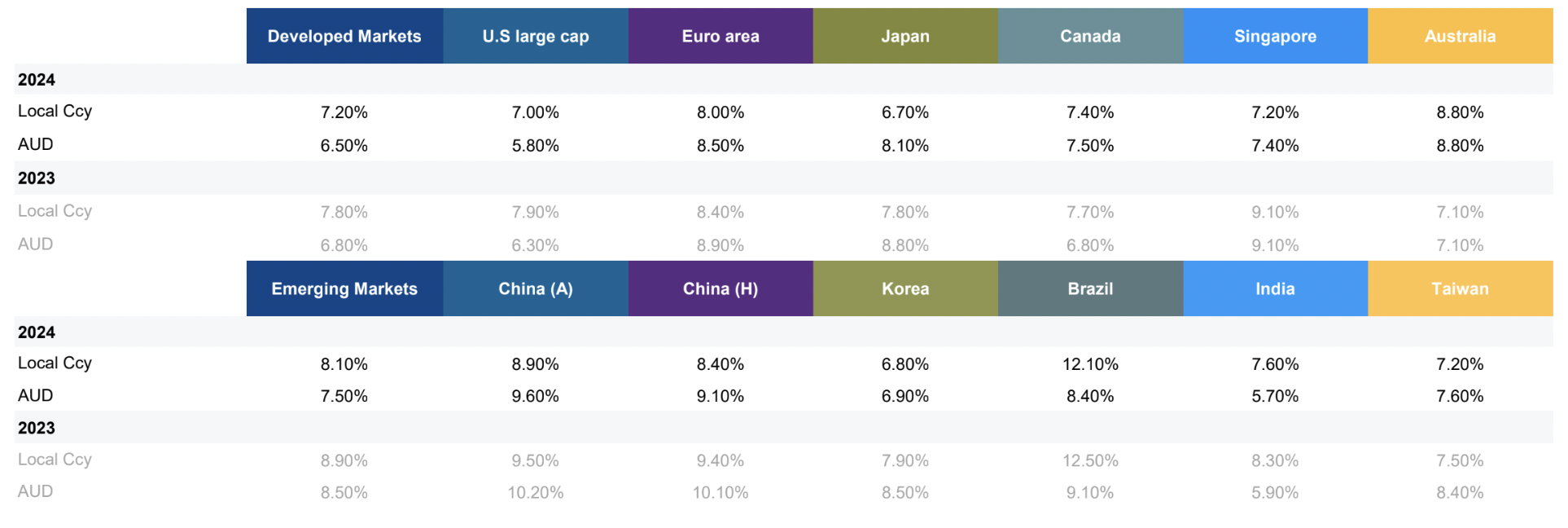
Task: Click Brazil's 12.10% 2024 local currency value
Action: click(x=1090, y=364)
